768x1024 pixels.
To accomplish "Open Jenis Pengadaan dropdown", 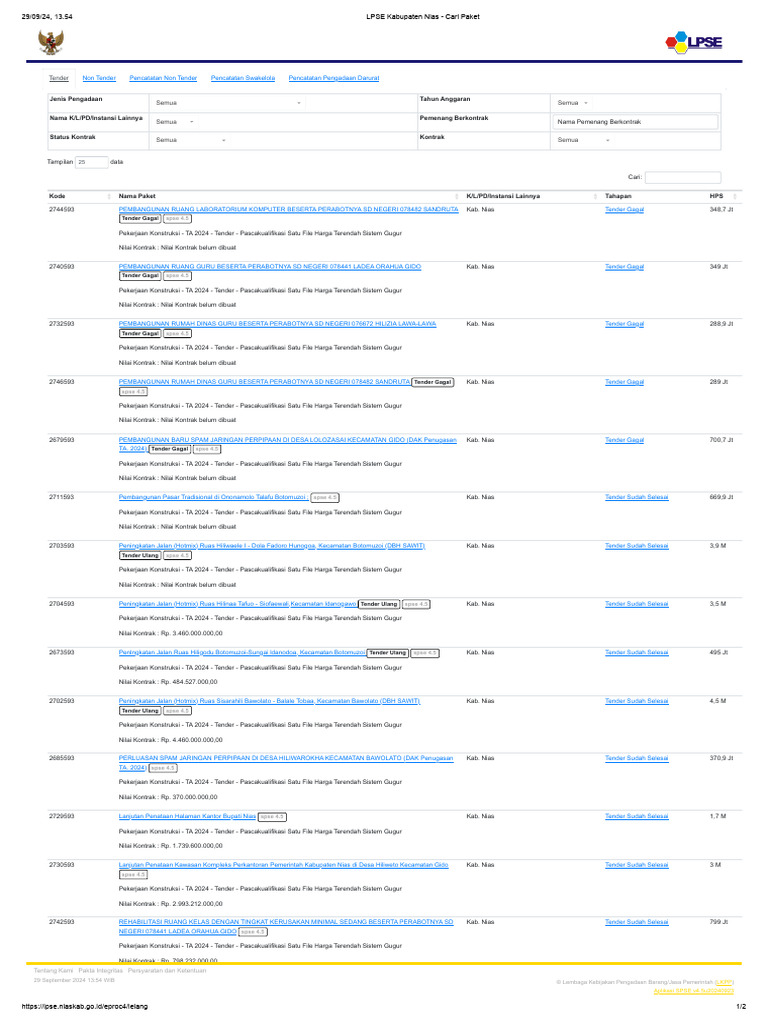I will click(x=228, y=103).
